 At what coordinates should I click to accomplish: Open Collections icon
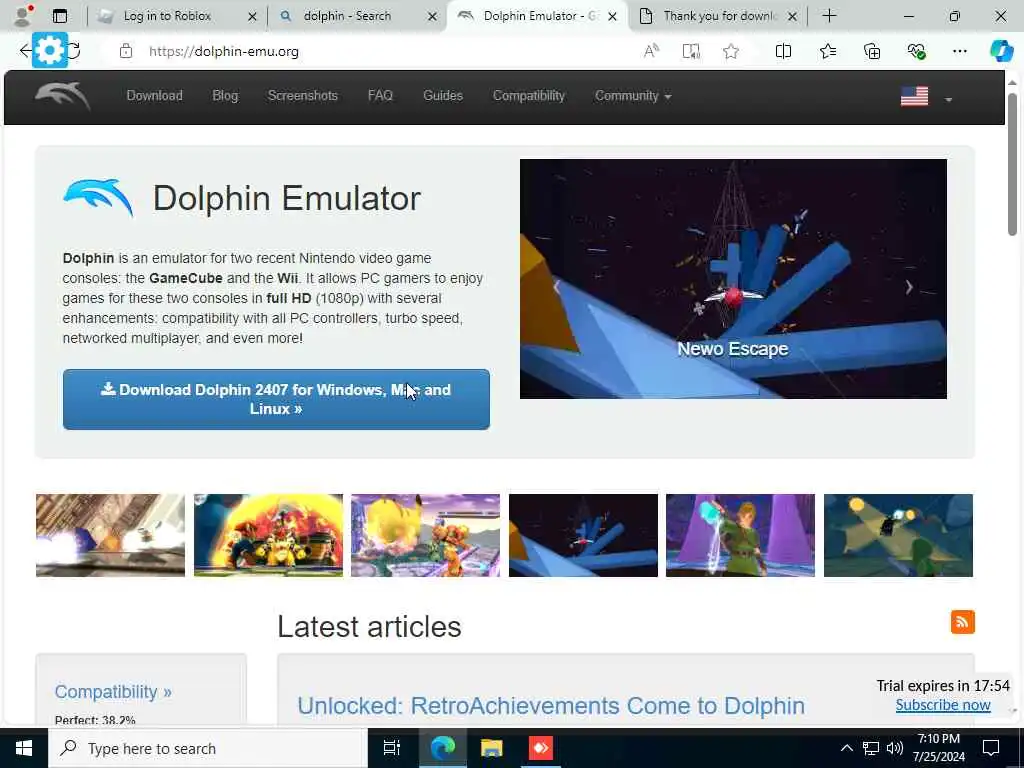click(x=872, y=51)
